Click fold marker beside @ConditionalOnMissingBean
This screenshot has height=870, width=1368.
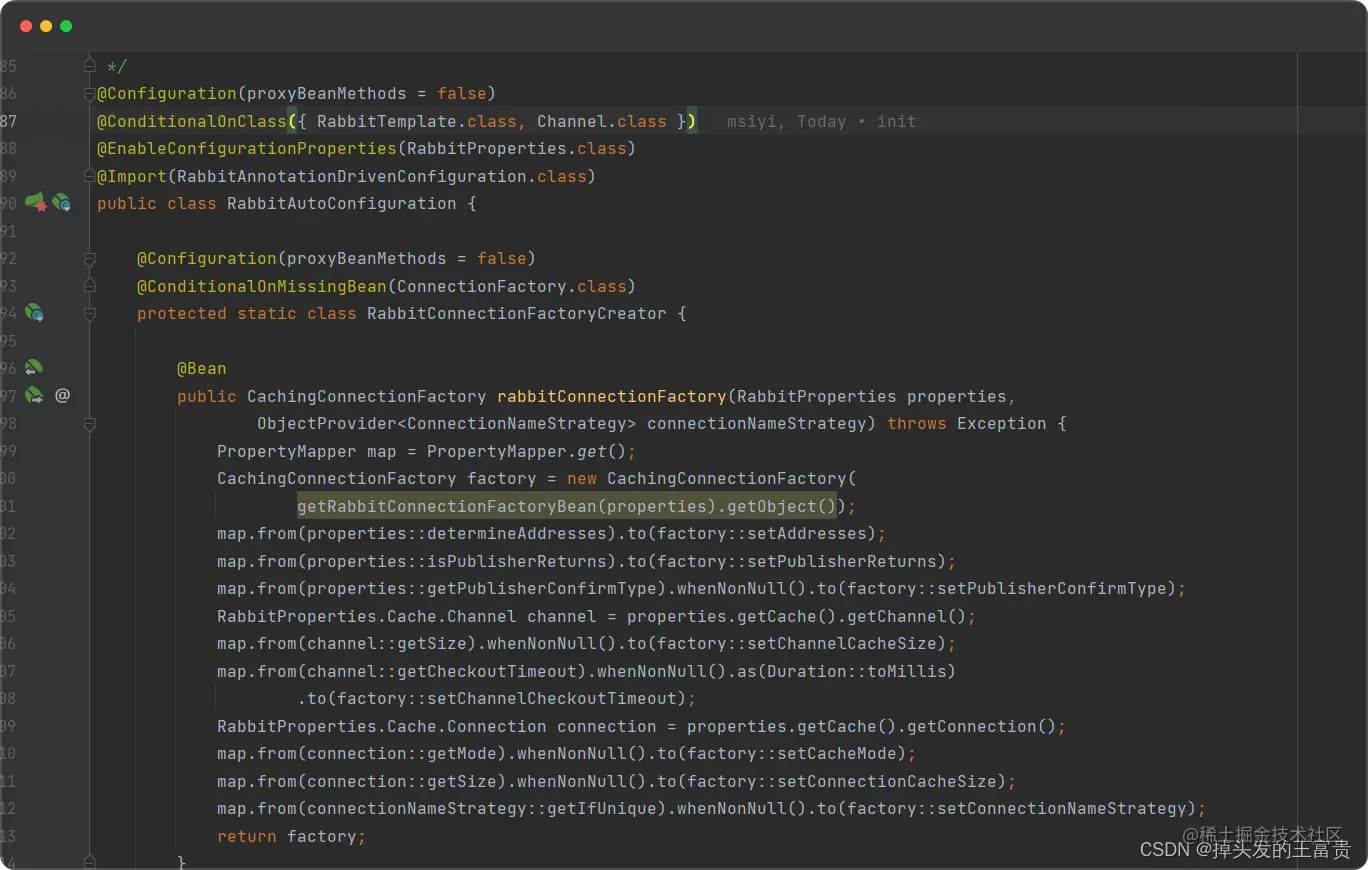(x=90, y=286)
